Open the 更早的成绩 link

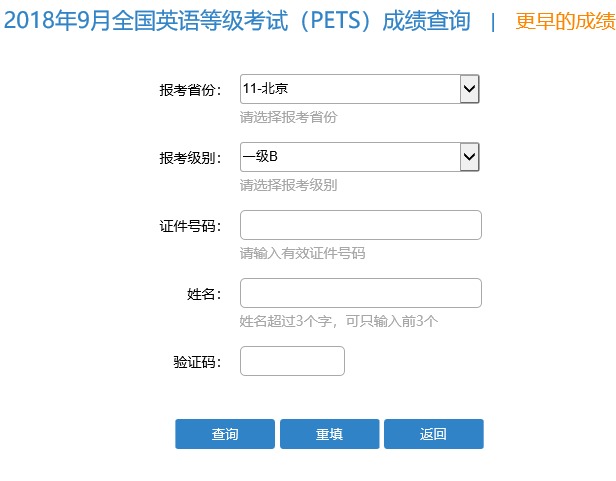pos(565,22)
